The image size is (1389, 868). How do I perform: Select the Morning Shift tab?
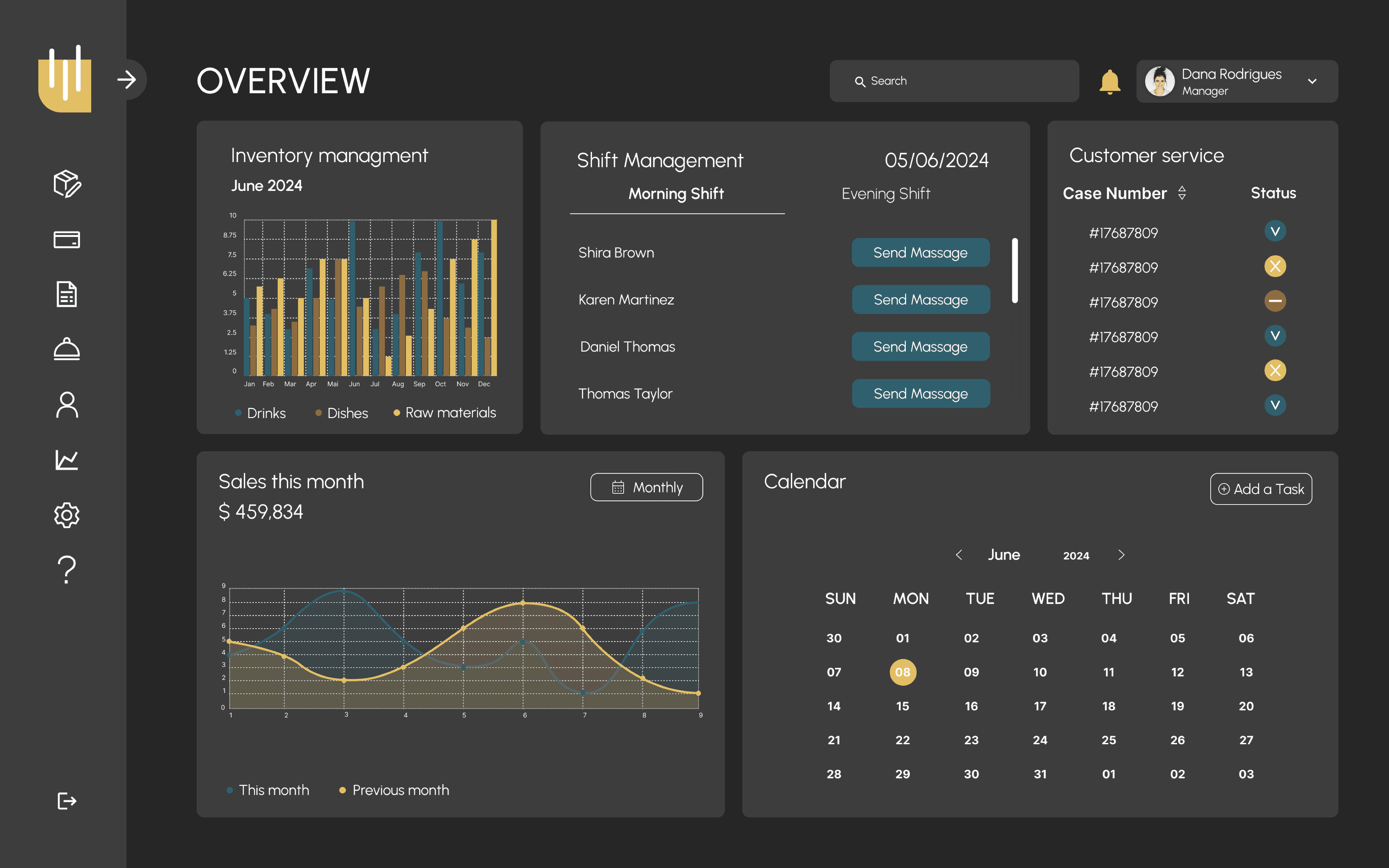tap(676, 194)
